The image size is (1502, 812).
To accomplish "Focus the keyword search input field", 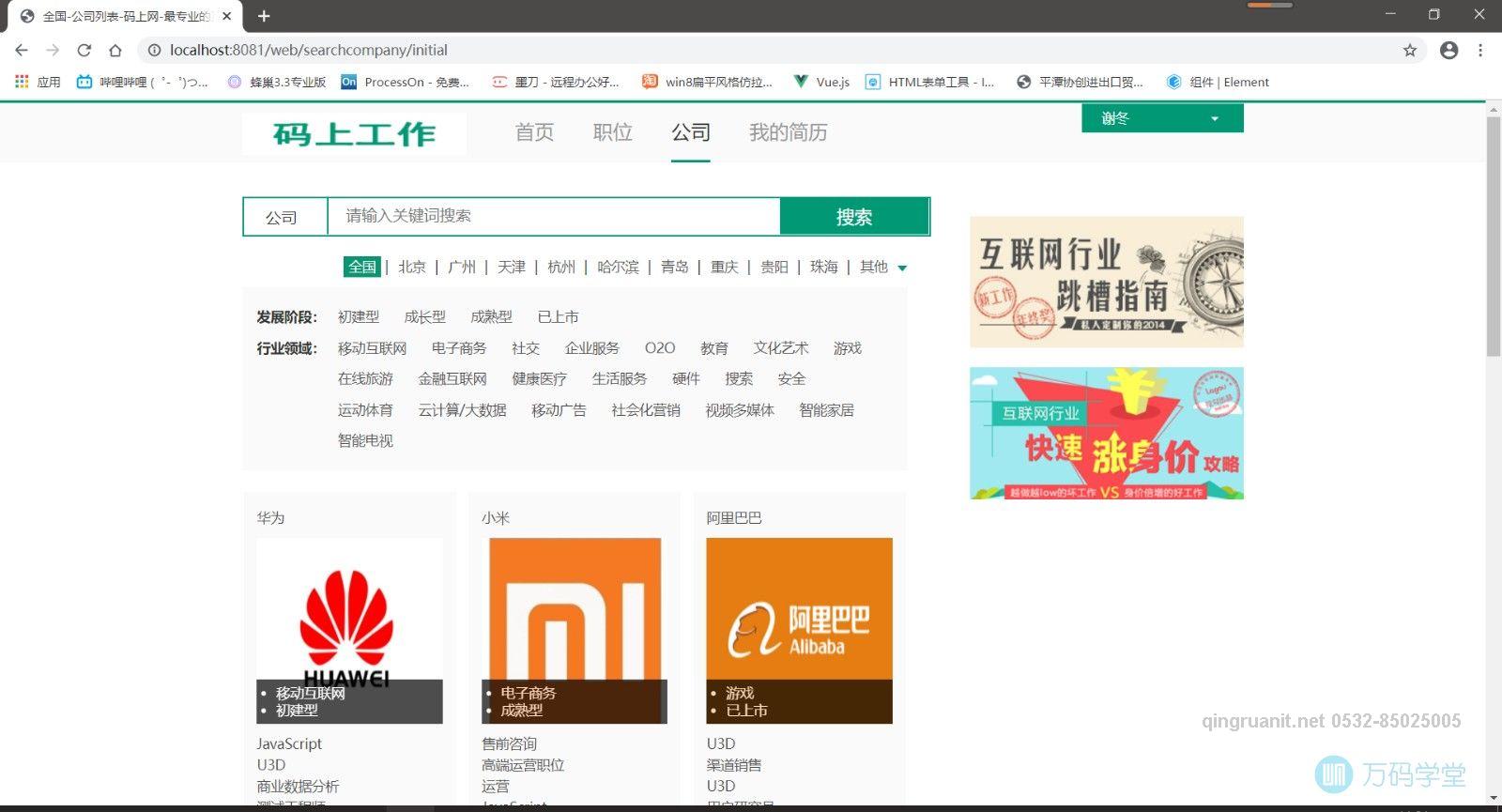I will [554, 216].
